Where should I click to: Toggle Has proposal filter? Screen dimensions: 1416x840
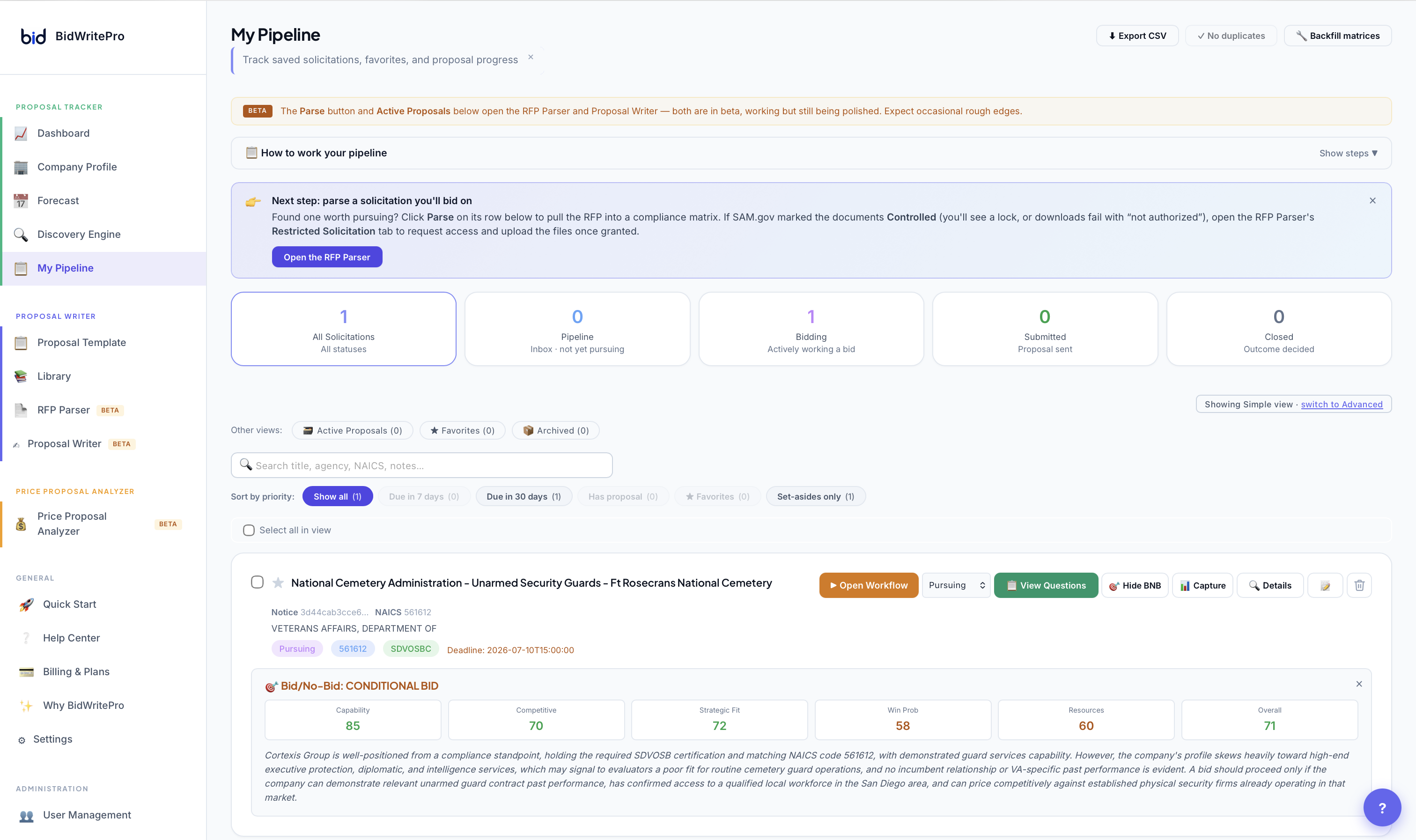click(623, 496)
